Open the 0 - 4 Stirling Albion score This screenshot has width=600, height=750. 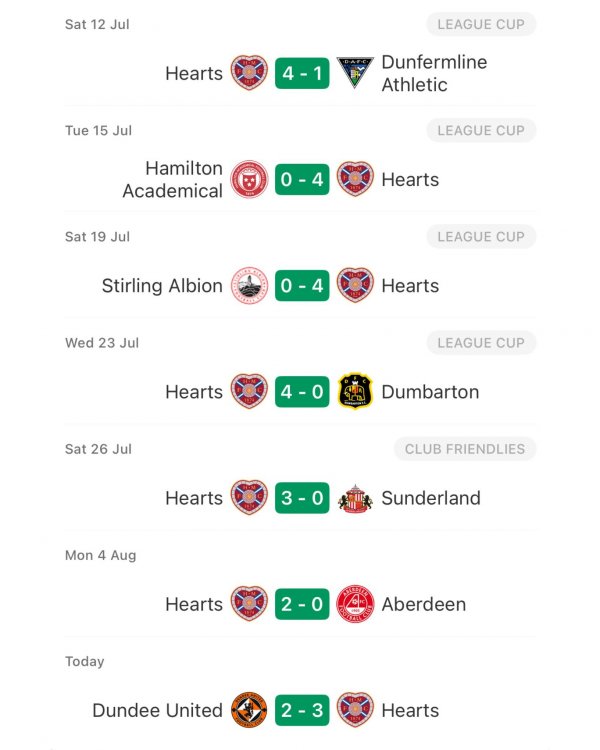pos(302,286)
